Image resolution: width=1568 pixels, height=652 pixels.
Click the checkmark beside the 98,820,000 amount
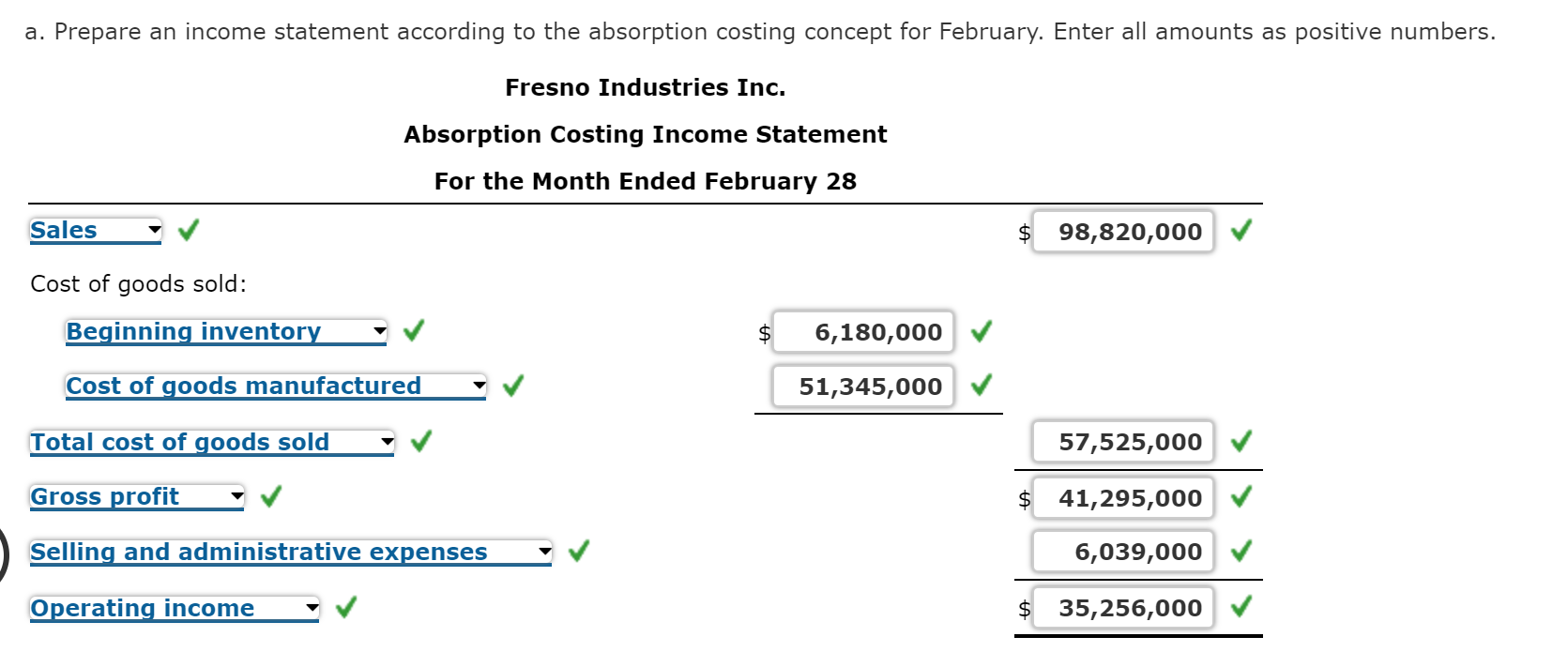1241,231
